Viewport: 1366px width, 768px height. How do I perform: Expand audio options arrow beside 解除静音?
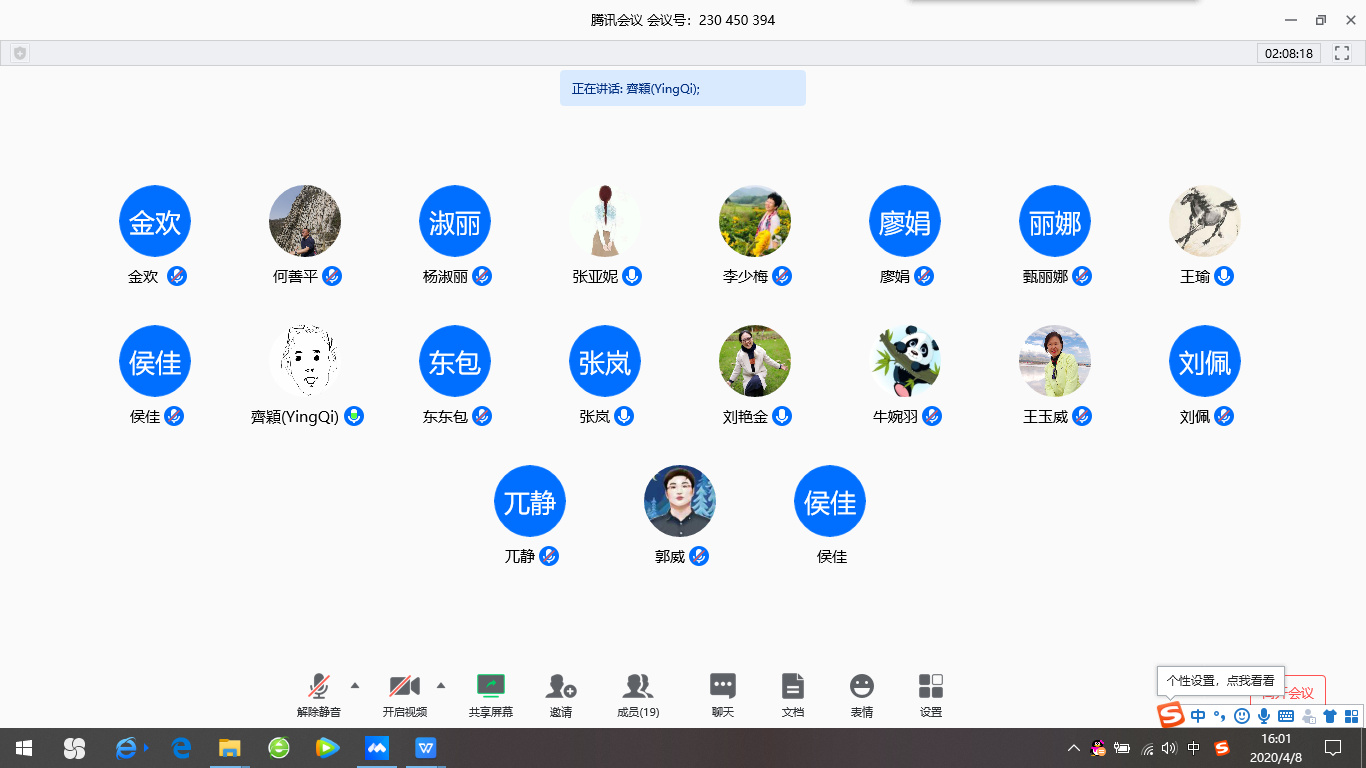355,685
